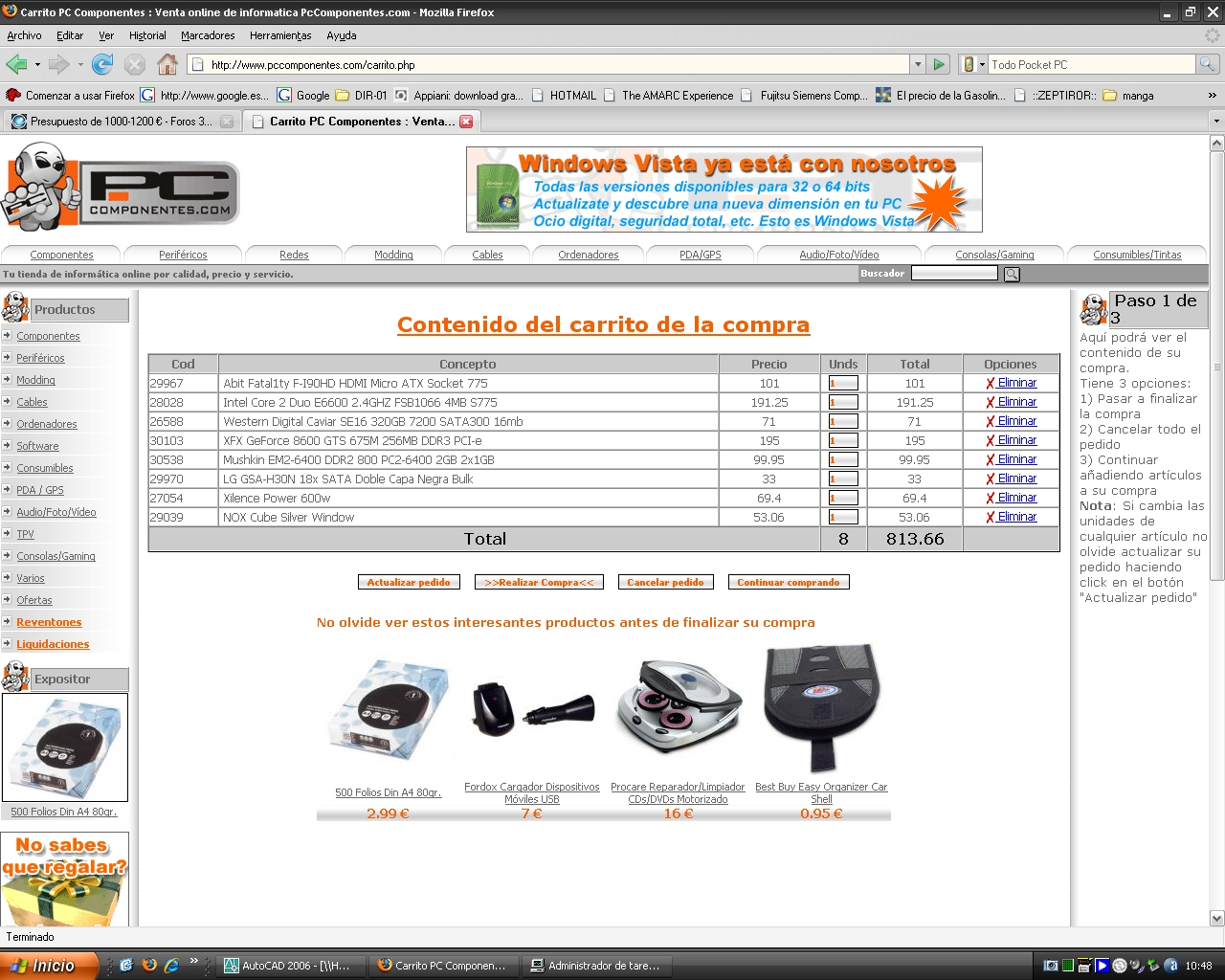
Task: Open the Historial menu
Action: (x=147, y=35)
